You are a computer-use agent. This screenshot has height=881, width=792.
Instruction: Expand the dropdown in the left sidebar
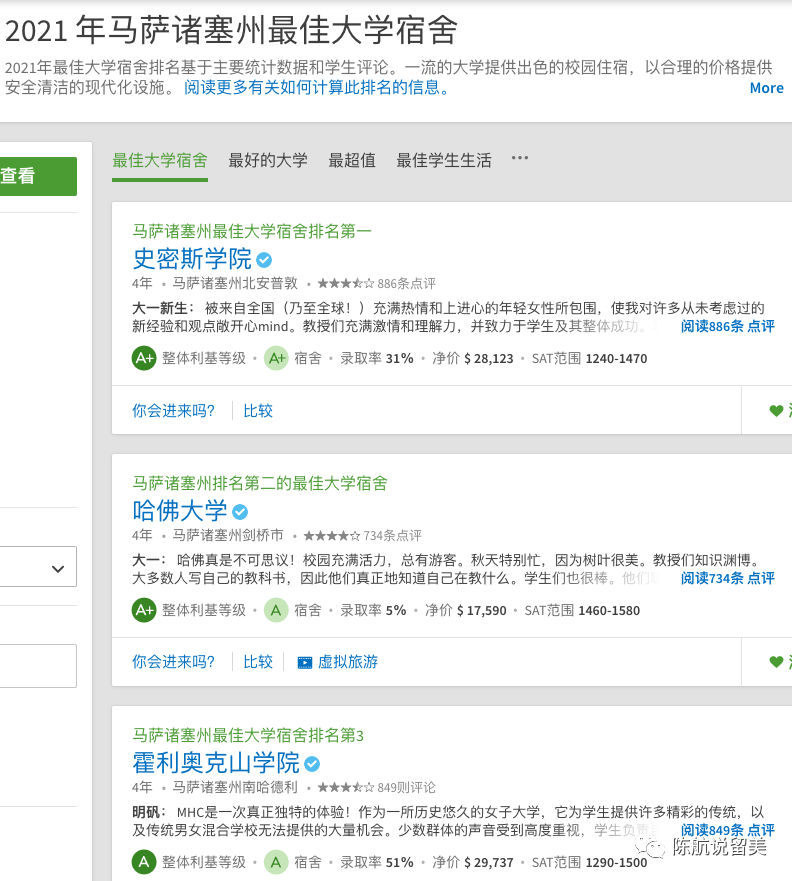coord(56,568)
